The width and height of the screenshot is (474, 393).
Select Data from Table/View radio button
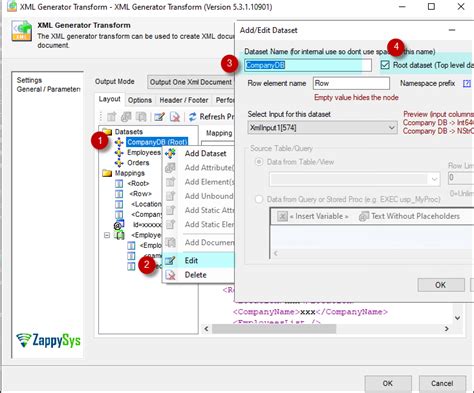(259, 162)
